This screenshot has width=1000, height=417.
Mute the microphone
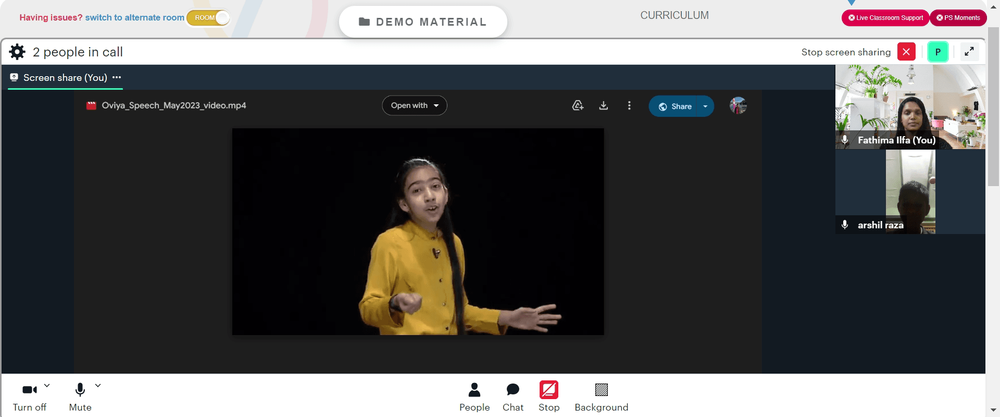80,397
